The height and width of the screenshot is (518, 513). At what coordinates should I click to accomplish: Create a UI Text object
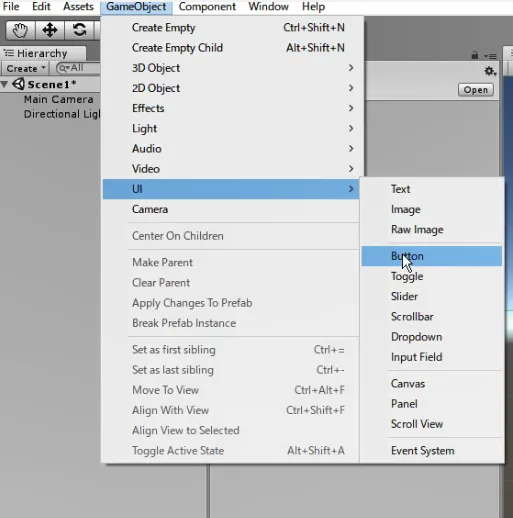[432, 189]
